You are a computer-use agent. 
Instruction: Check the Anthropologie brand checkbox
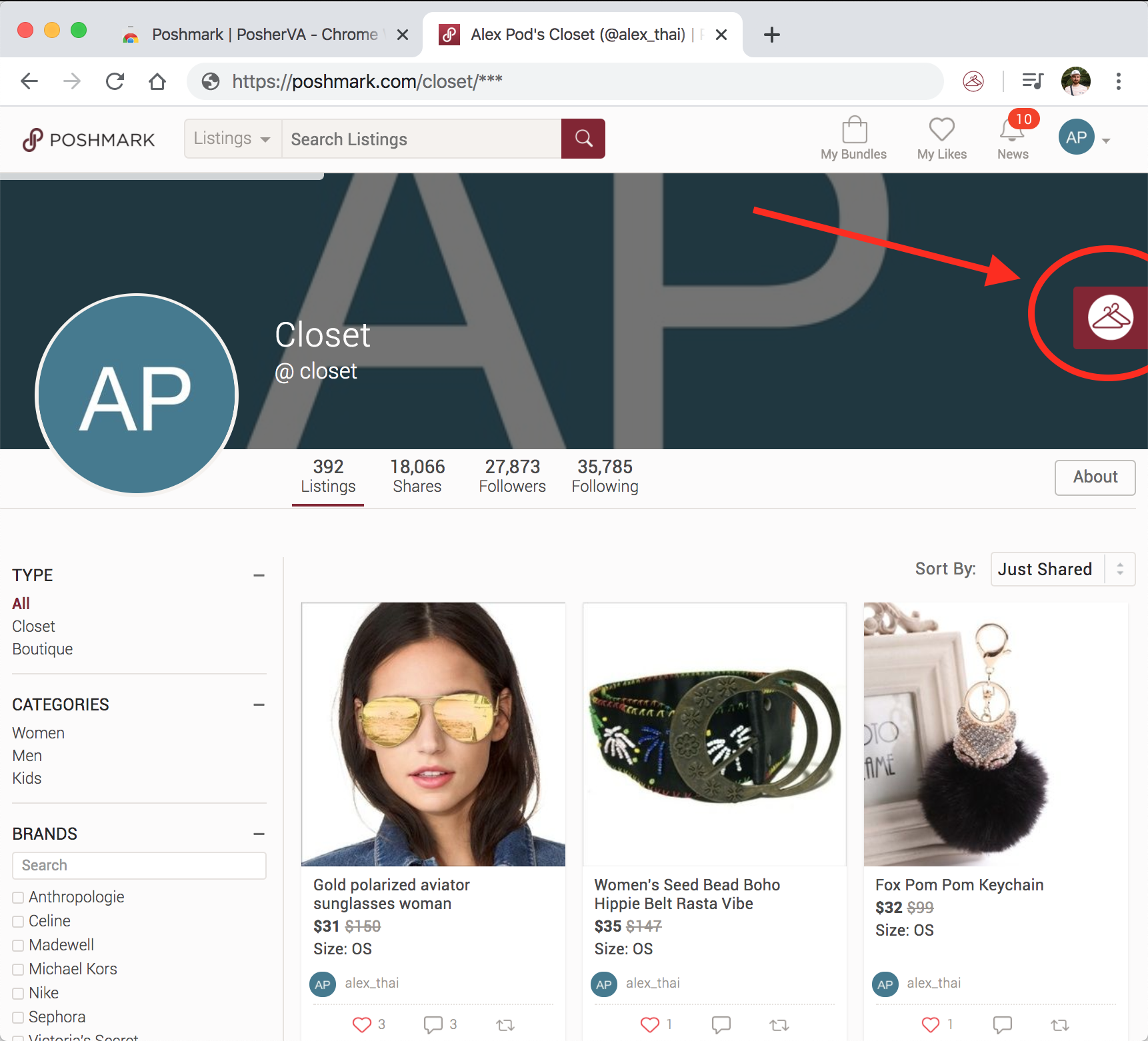19,898
